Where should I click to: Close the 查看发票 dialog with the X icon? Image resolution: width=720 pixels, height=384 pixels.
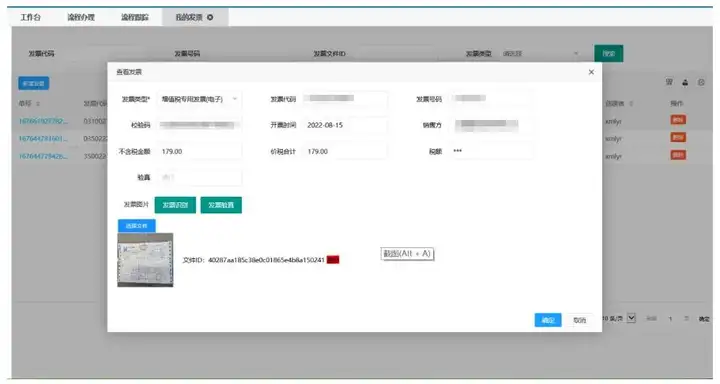(x=591, y=72)
